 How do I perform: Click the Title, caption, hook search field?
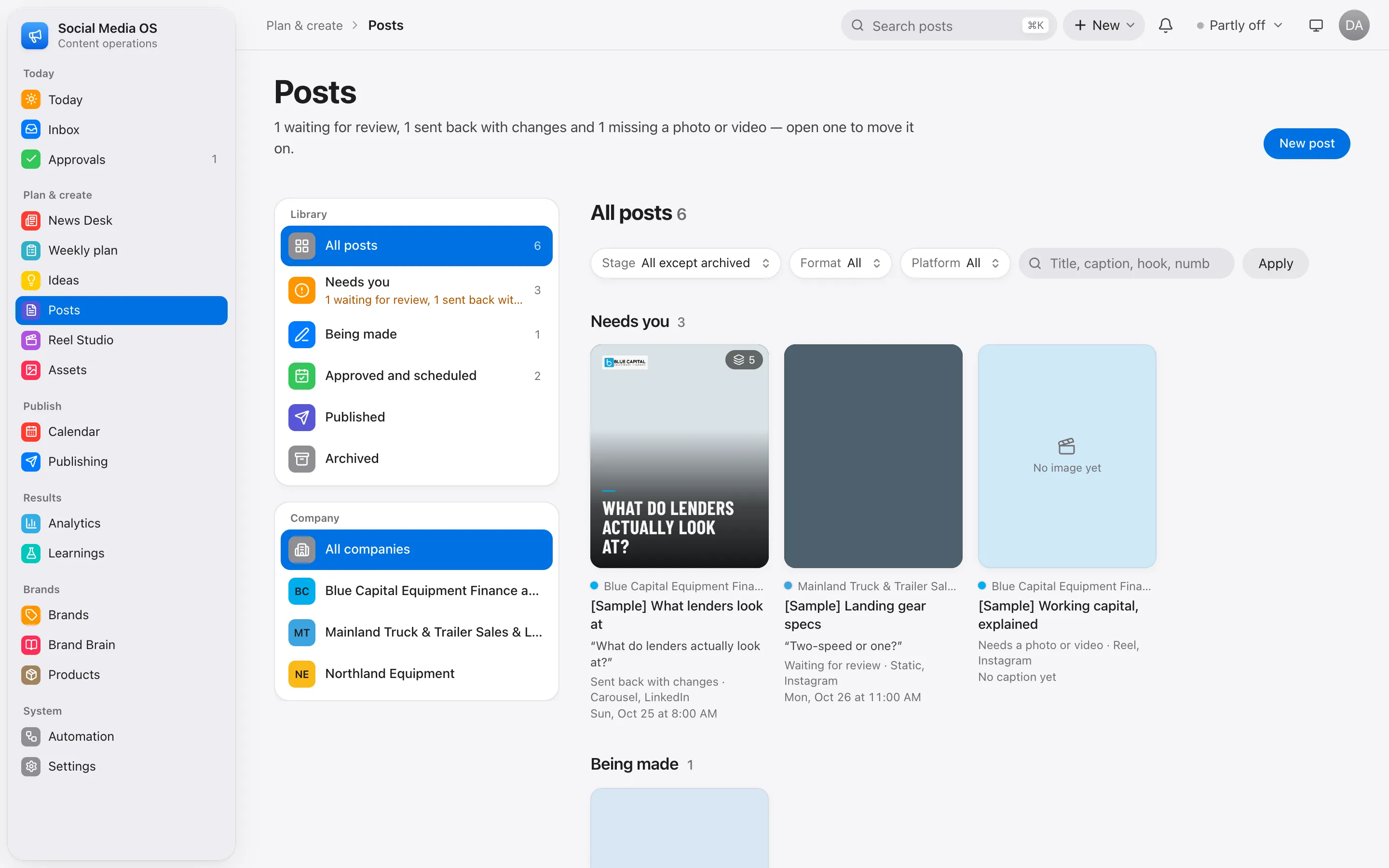click(x=1126, y=263)
